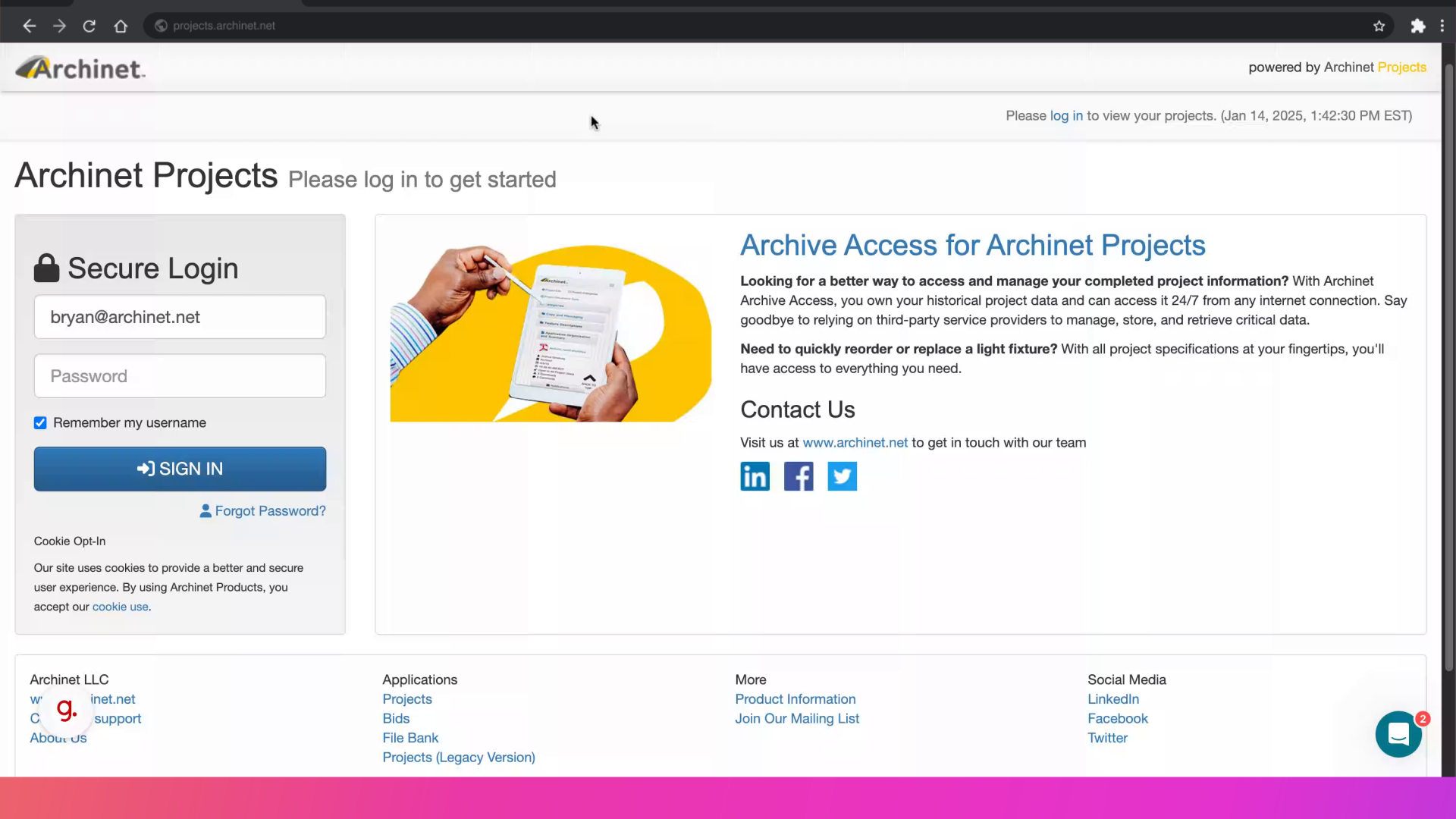Open the Twitter social icon

tap(842, 476)
